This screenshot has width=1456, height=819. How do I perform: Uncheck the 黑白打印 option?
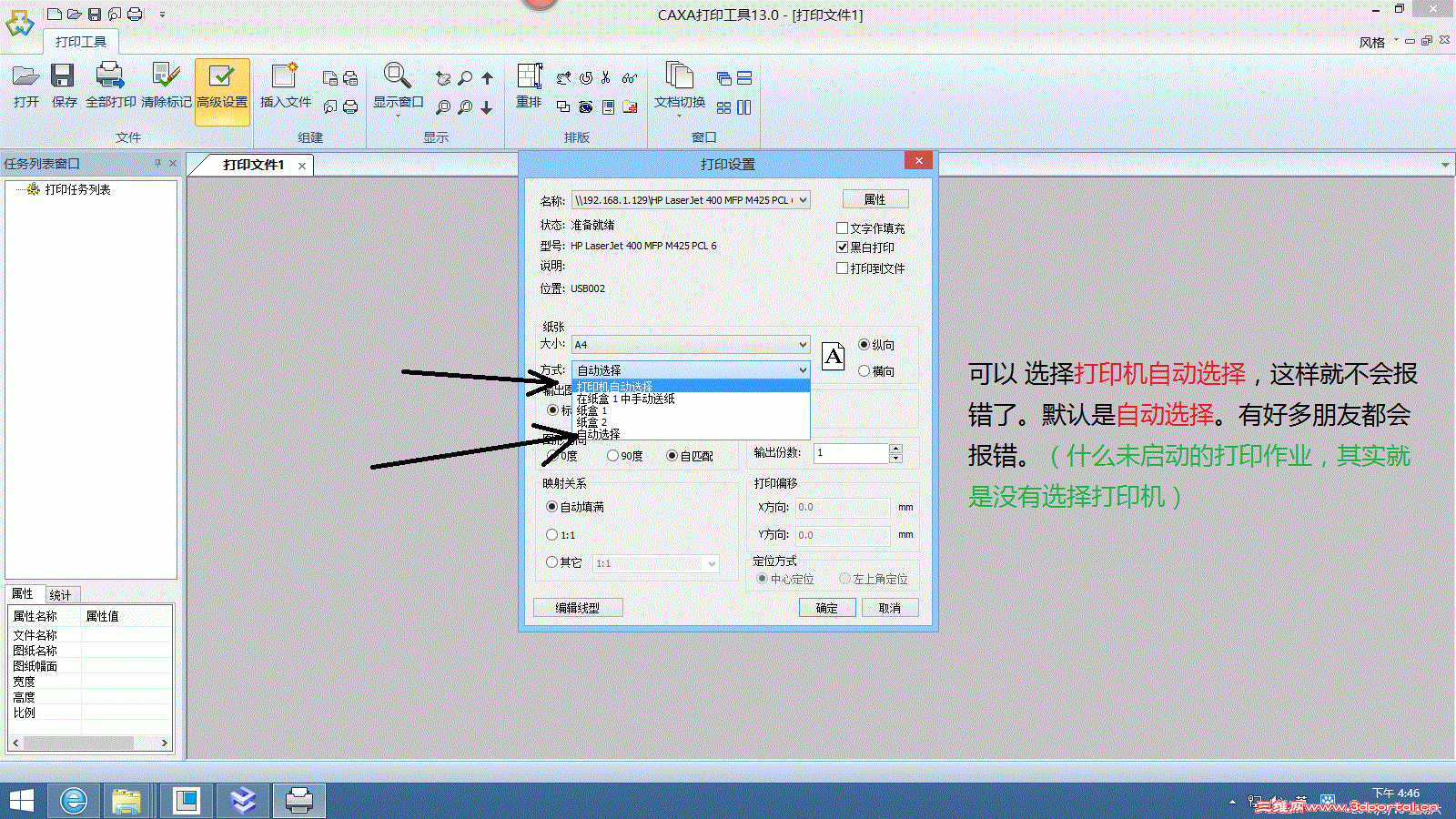pyautogui.click(x=843, y=247)
